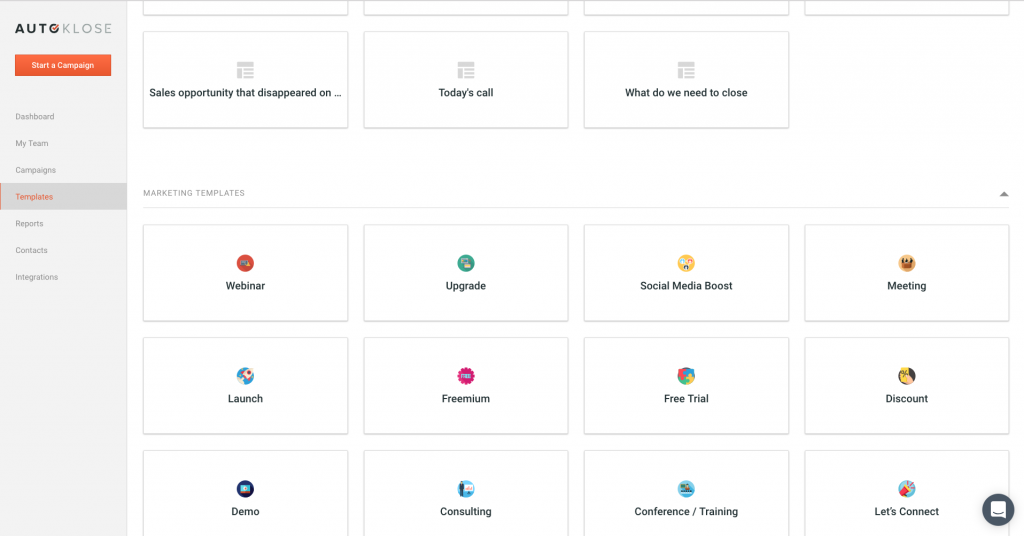Select the Upgrade template icon
The image size is (1024, 536).
point(466,263)
